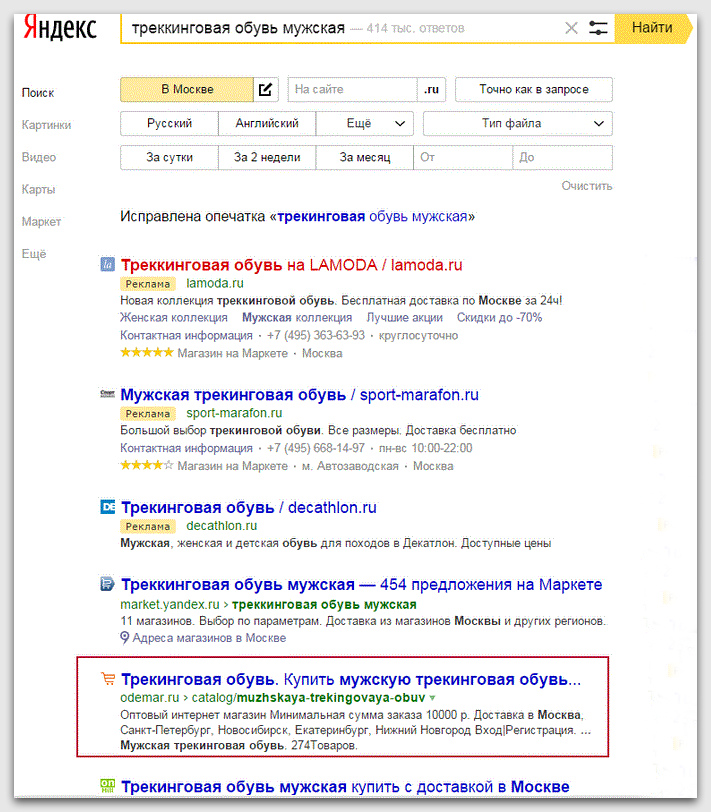Open advanced search settings sliders icon
711x812 pixels.
click(x=598, y=28)
